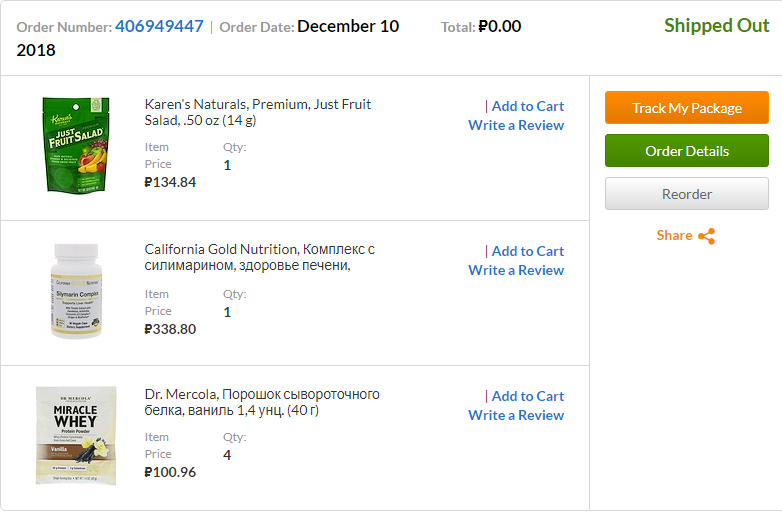Add Dr. Mercola Miracle Whey to cart
Viewport: 782px width, 515px height.
click(528, 396)
